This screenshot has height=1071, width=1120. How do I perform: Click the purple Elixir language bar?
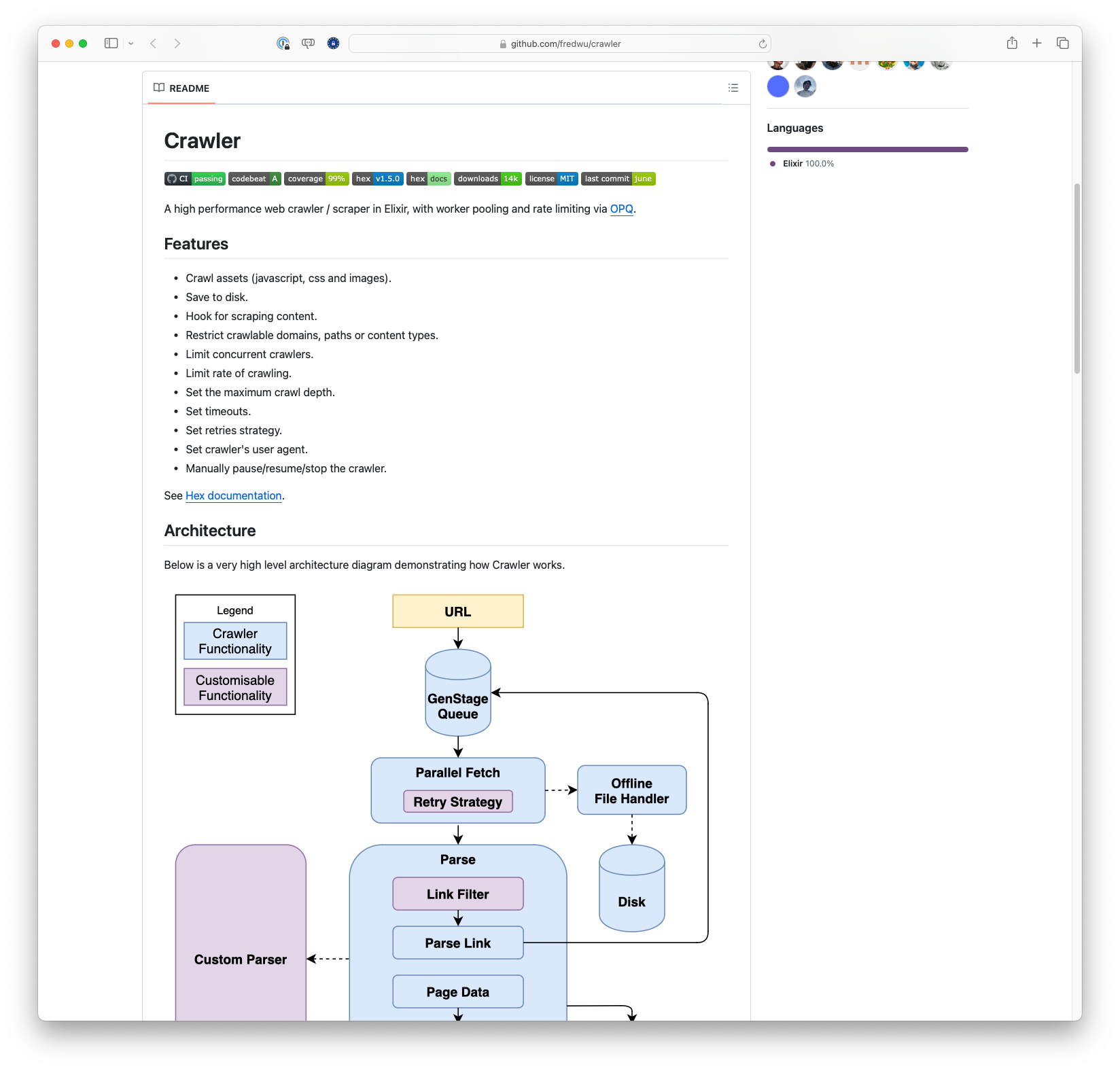(x=867, y=149)
